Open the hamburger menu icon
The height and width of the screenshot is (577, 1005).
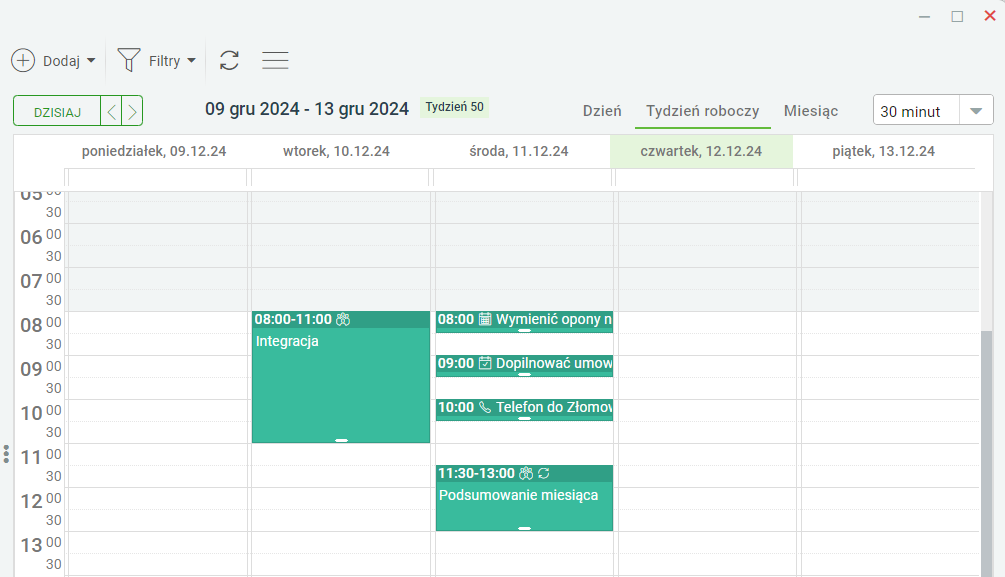click(275, 60)
